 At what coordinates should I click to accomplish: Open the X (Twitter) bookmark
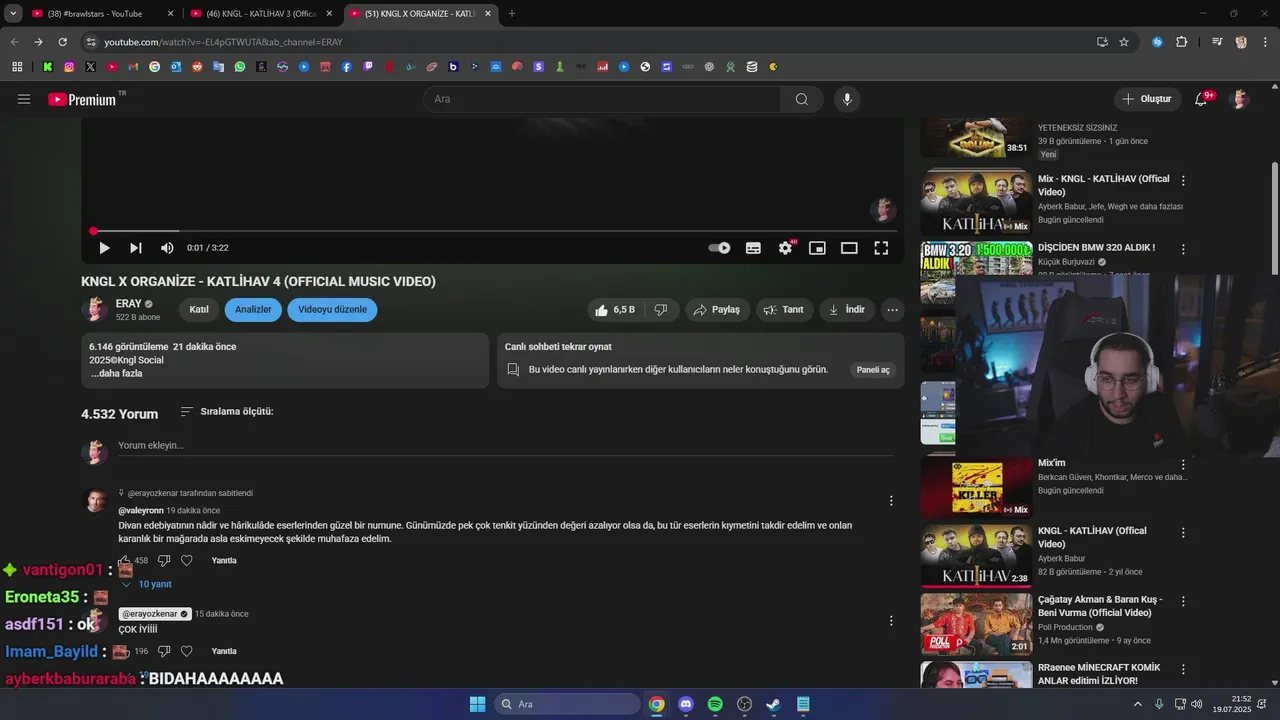coord(91,67)
